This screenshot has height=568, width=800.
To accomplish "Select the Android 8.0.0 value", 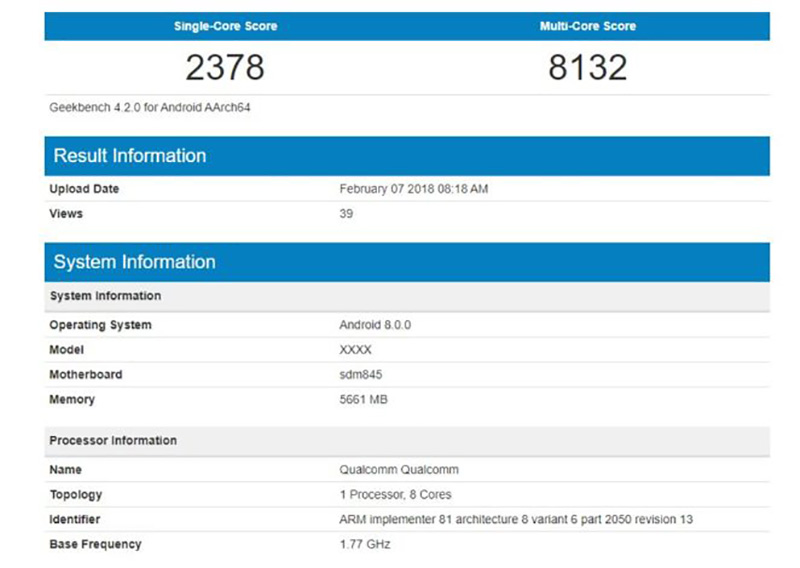I will [375, 325].
